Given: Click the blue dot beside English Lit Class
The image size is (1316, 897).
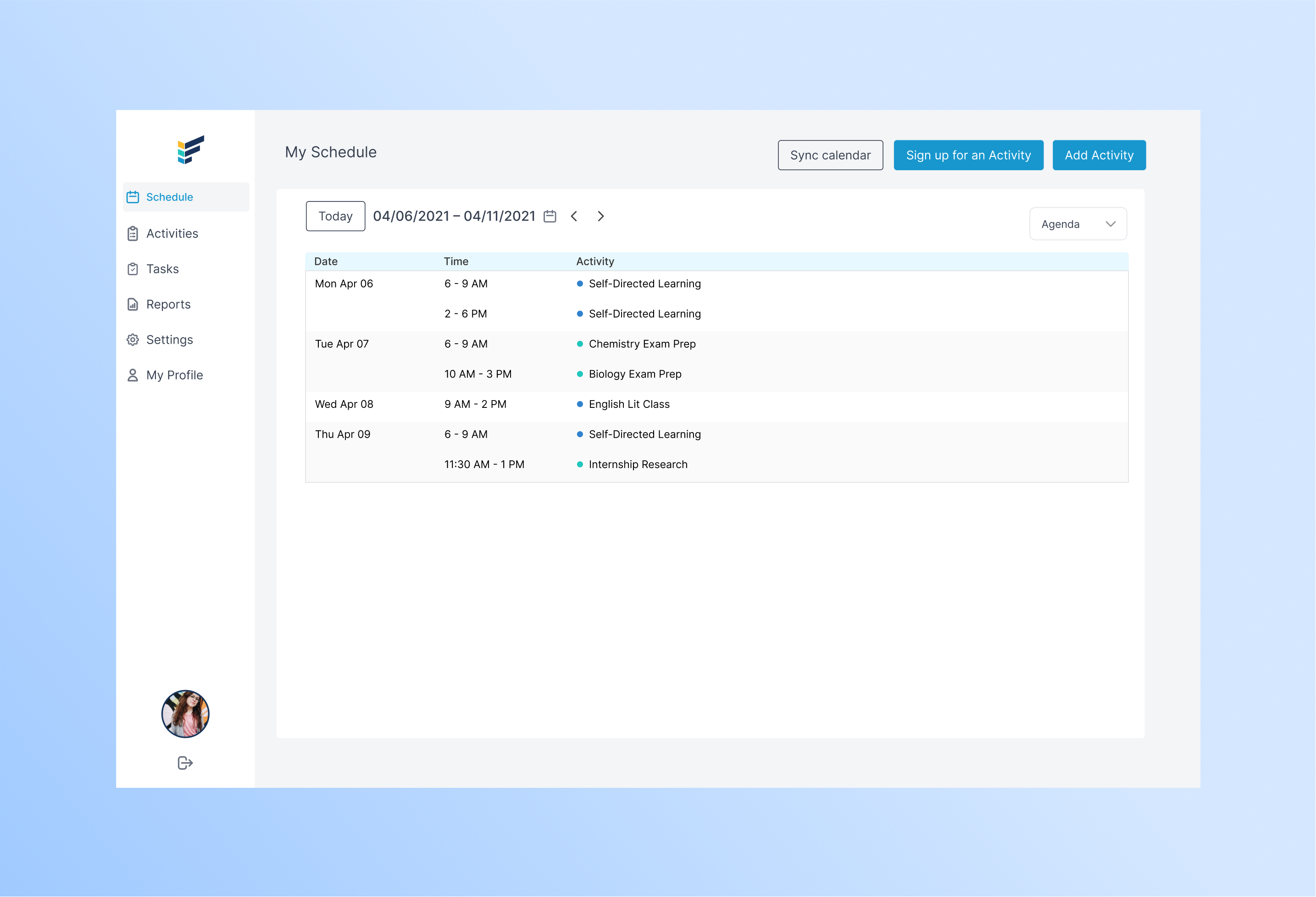Looking at the screenshot, I should pos(580,404).
